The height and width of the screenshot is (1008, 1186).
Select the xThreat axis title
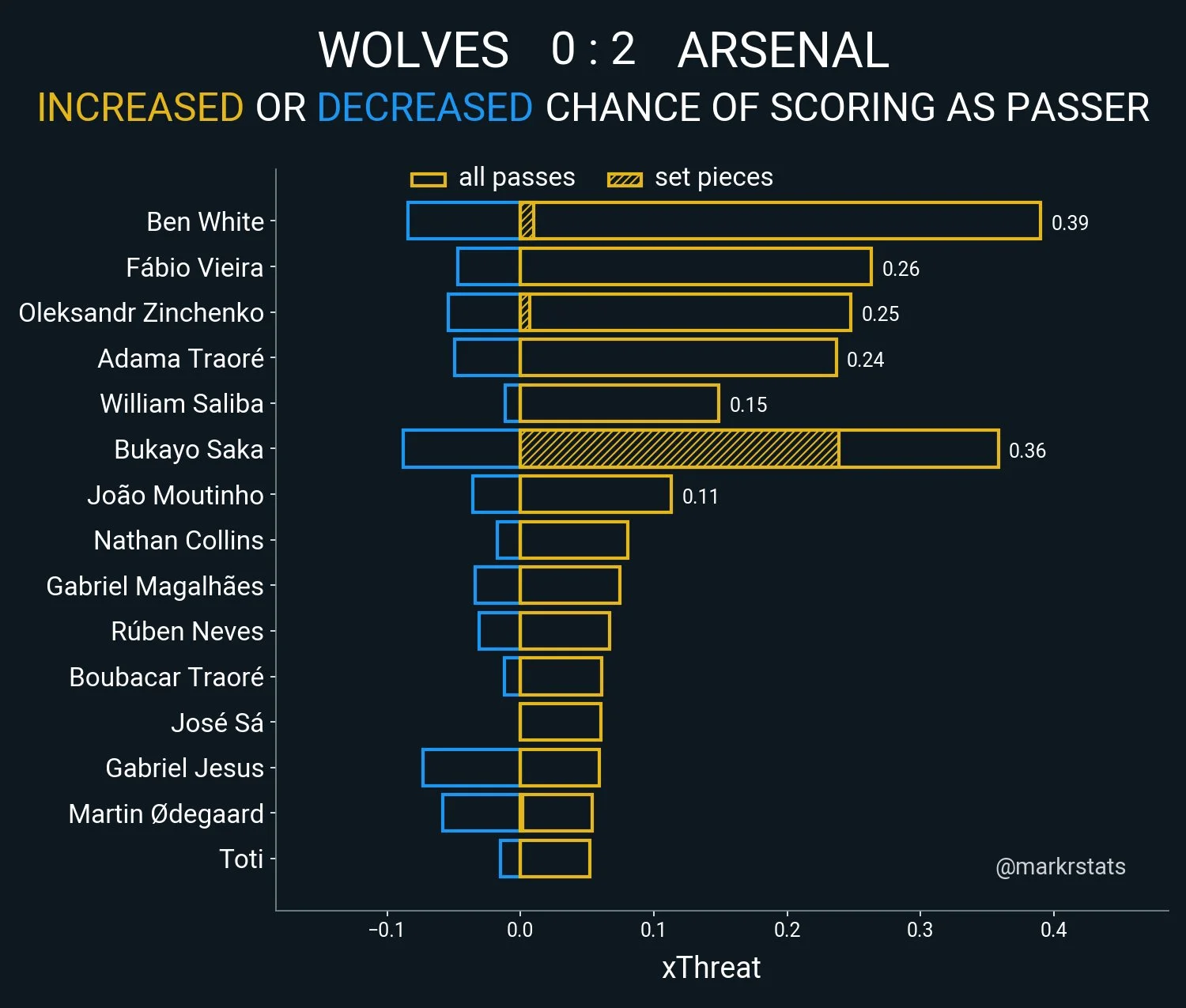click(x=711, y=968)
